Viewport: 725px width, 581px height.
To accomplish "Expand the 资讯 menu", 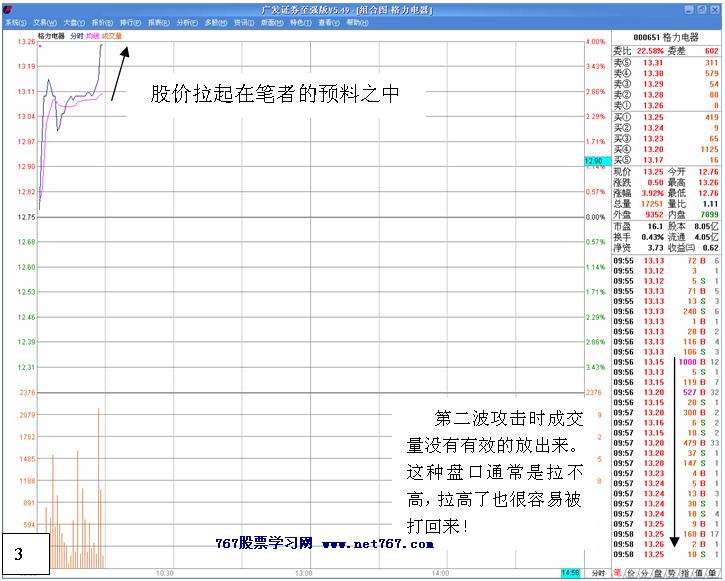I will click(243, 21).
